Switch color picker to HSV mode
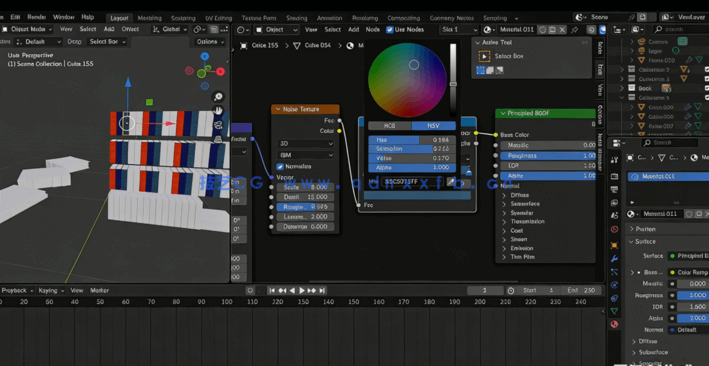Image resolution: width=709 pixels, height=366 pixels. tap(434, 126)
